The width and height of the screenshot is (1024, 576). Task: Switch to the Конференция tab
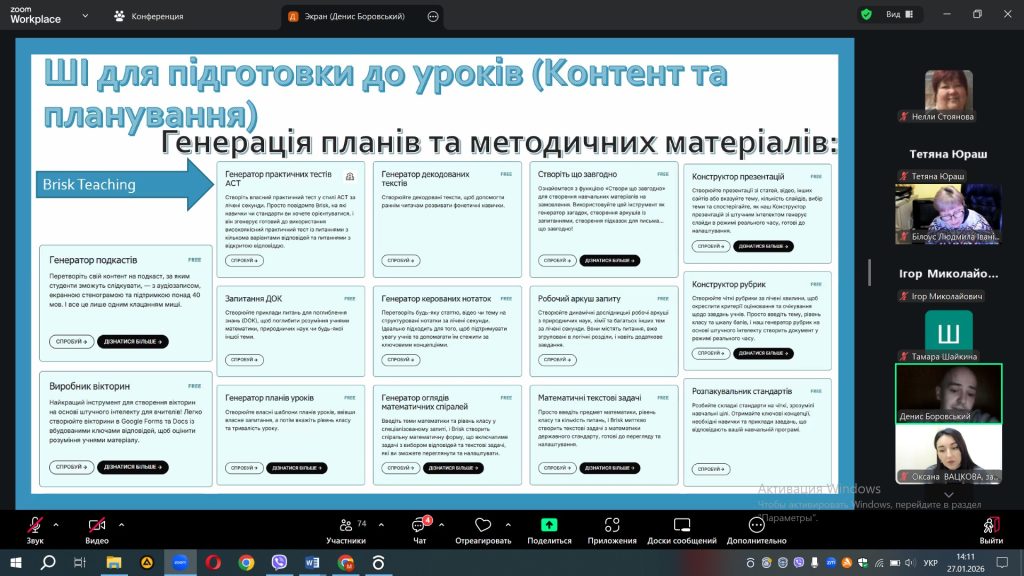(149, 16)
